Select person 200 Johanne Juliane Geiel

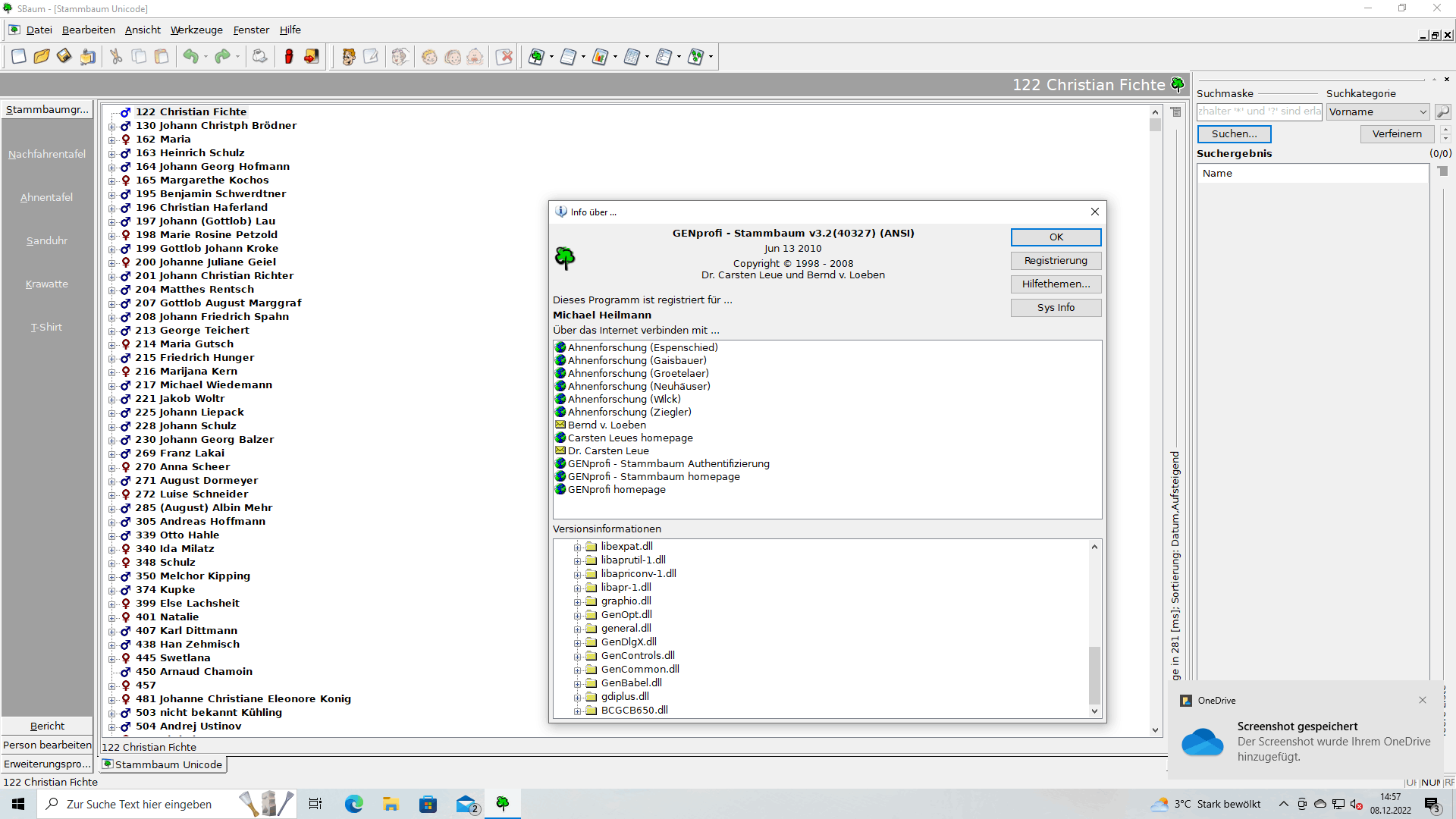(206, 262)
